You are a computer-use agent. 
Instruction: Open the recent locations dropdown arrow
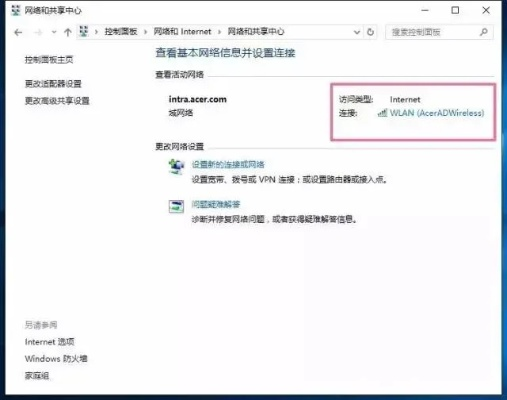[x=54, y=32]
